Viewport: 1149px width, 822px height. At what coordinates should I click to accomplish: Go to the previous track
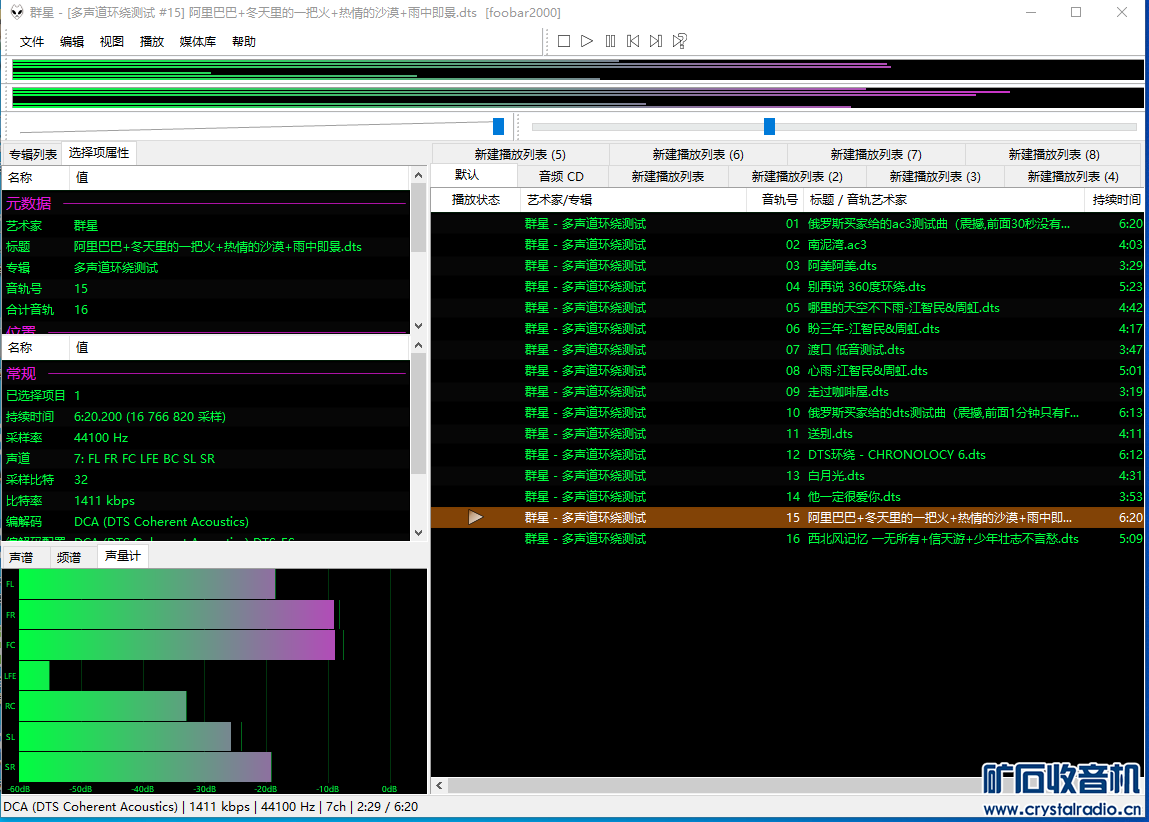(633, 41)
